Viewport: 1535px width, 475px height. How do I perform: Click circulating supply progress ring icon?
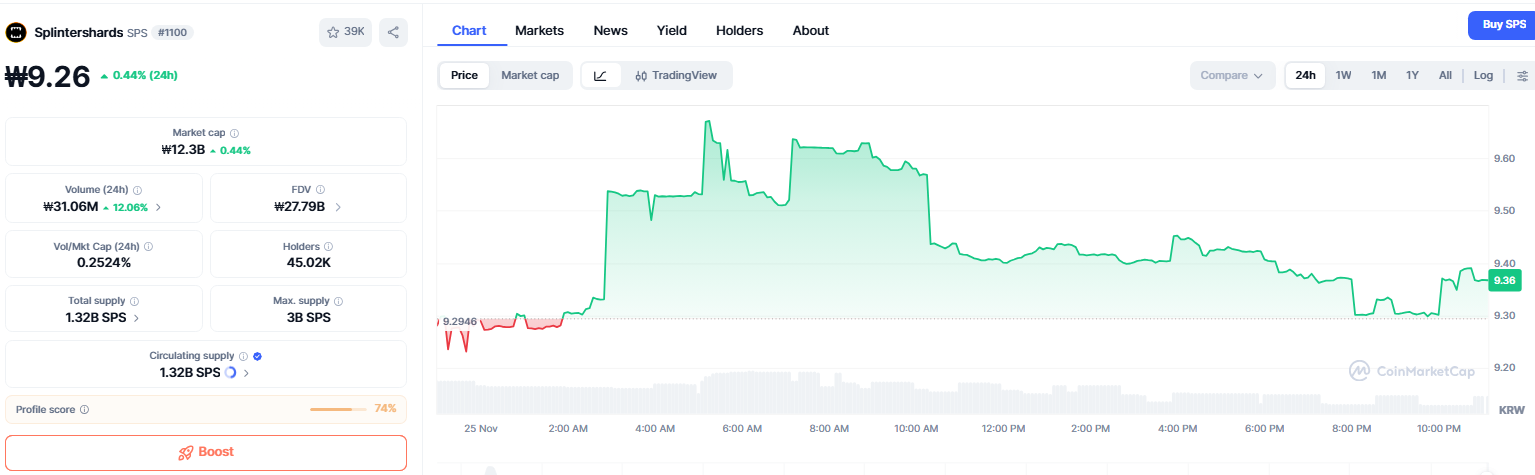click(231, 372)
